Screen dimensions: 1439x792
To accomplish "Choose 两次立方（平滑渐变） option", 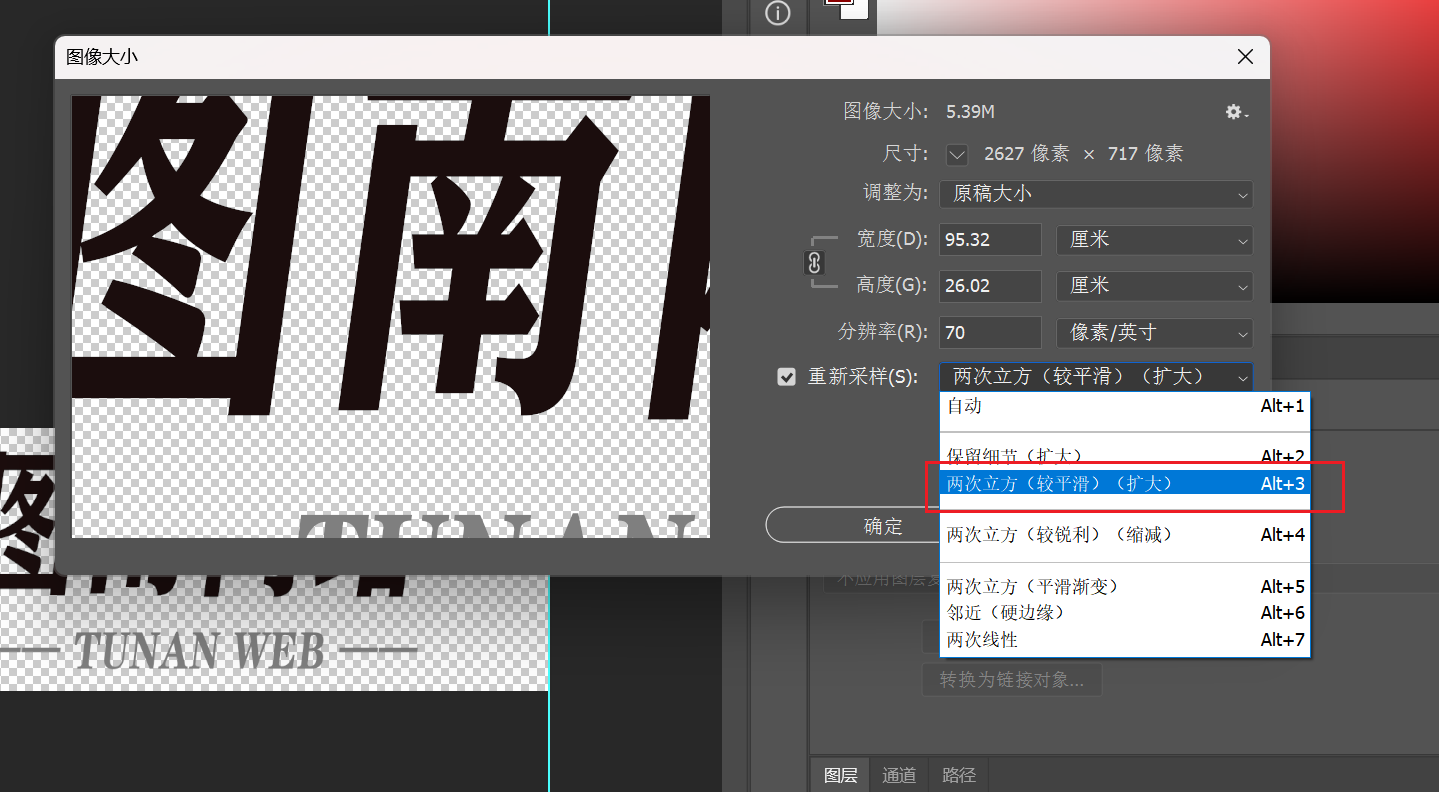I will 1125,586.
